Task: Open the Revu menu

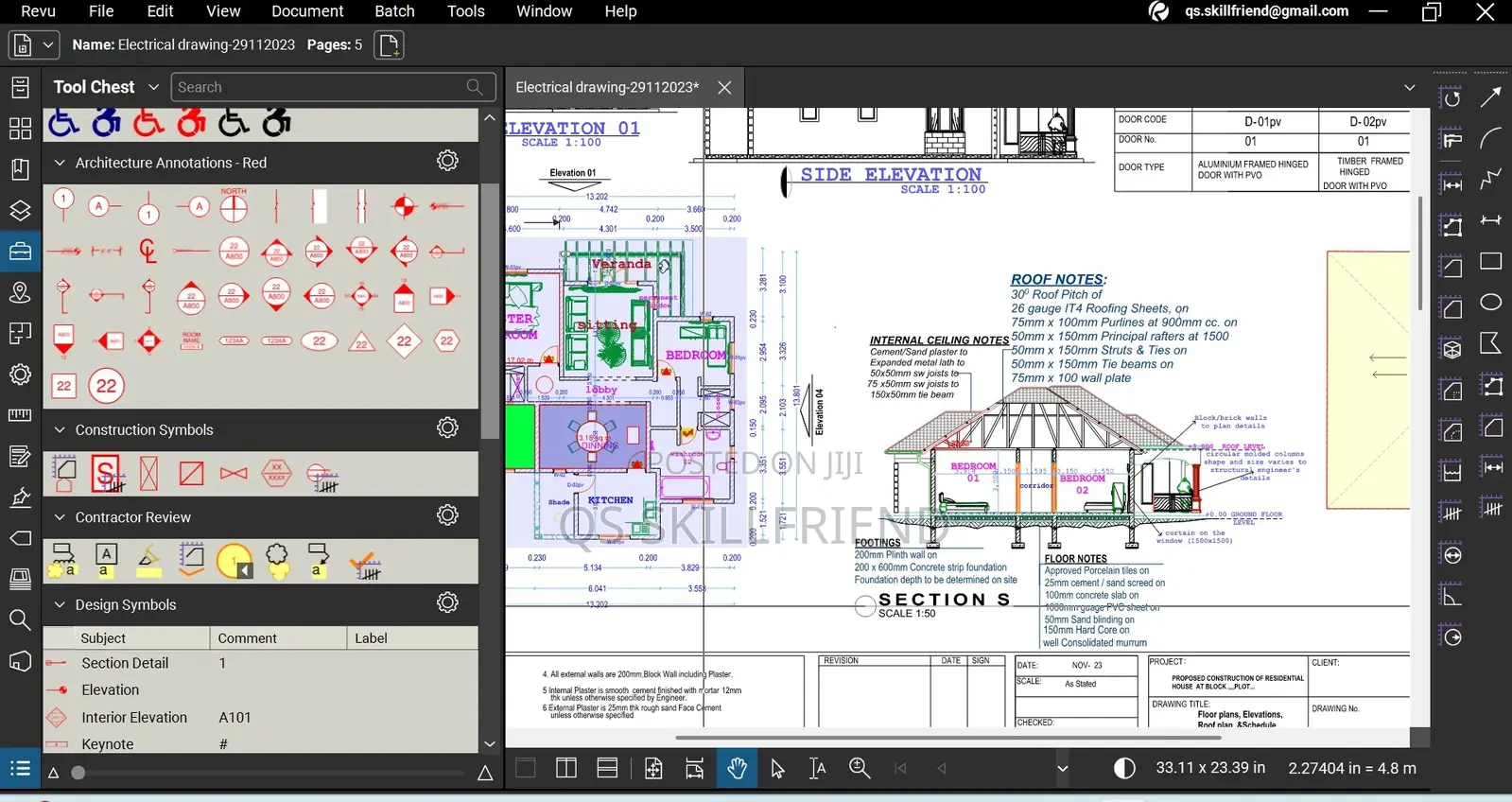Action: (x=38, y=11)
